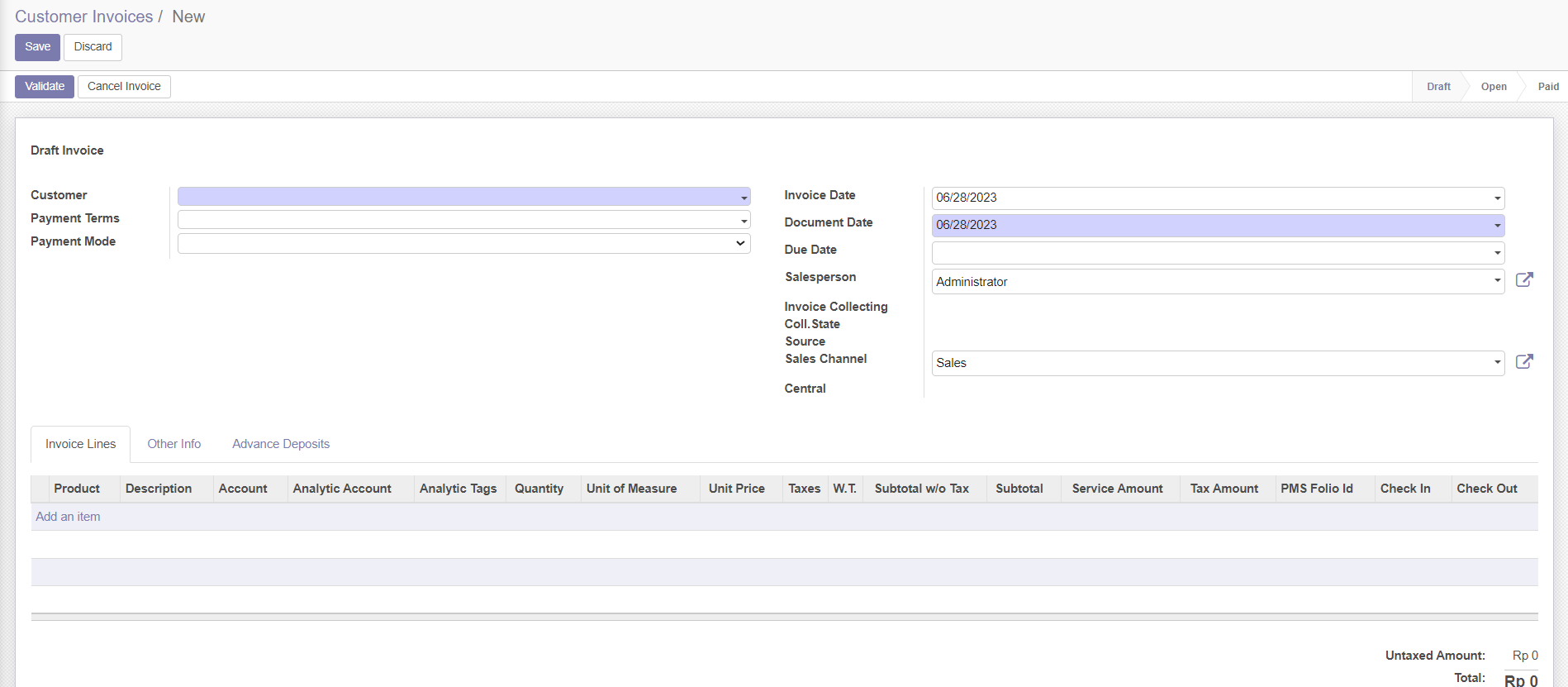Open the Invoice Date picker arrow

1497,198
